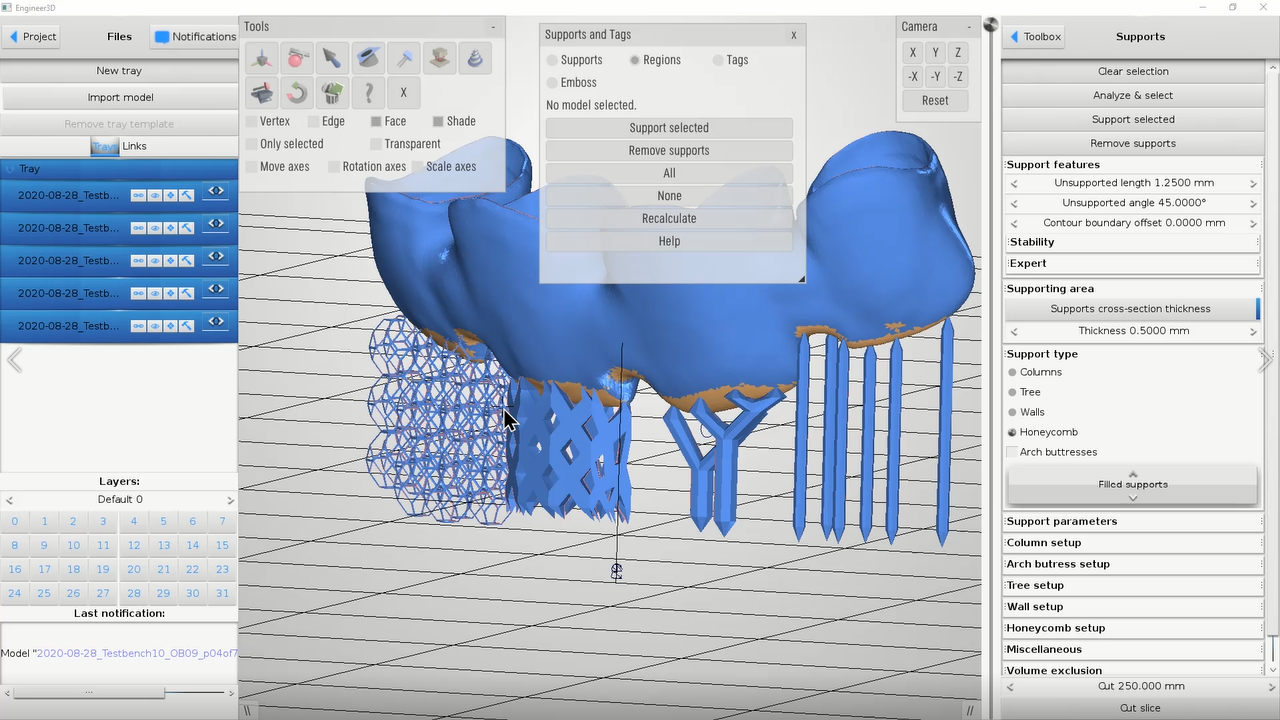
Task: Click the question mark help tool icon
Action: click(x=368, y=93)
